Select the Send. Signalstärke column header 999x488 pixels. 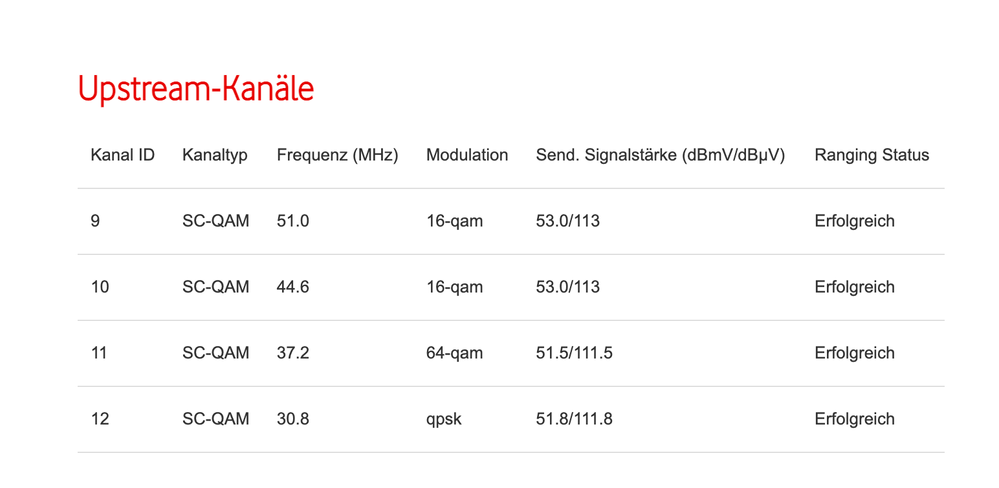660,155
